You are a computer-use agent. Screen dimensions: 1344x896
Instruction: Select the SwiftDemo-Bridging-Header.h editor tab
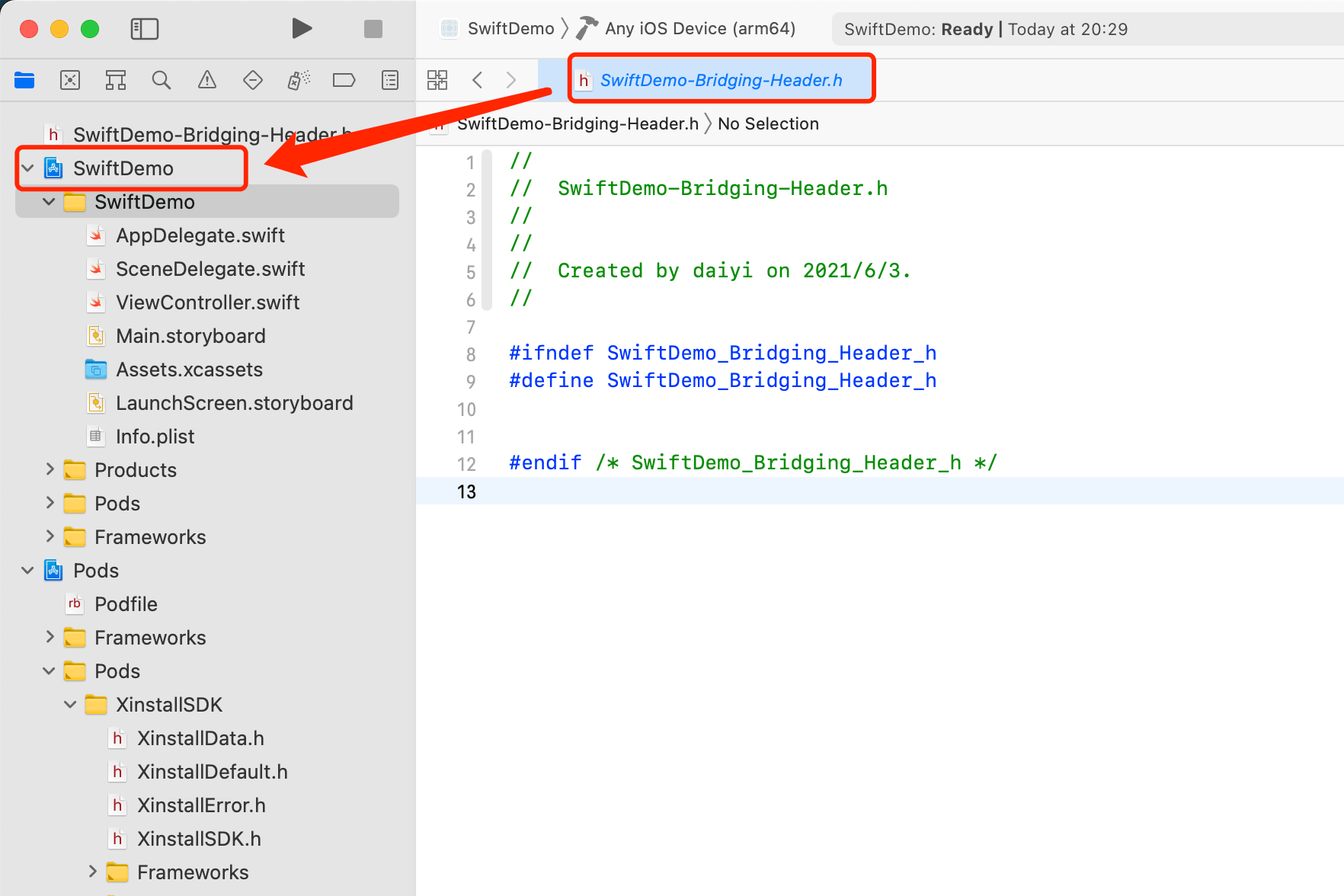[x=721, y=80]
